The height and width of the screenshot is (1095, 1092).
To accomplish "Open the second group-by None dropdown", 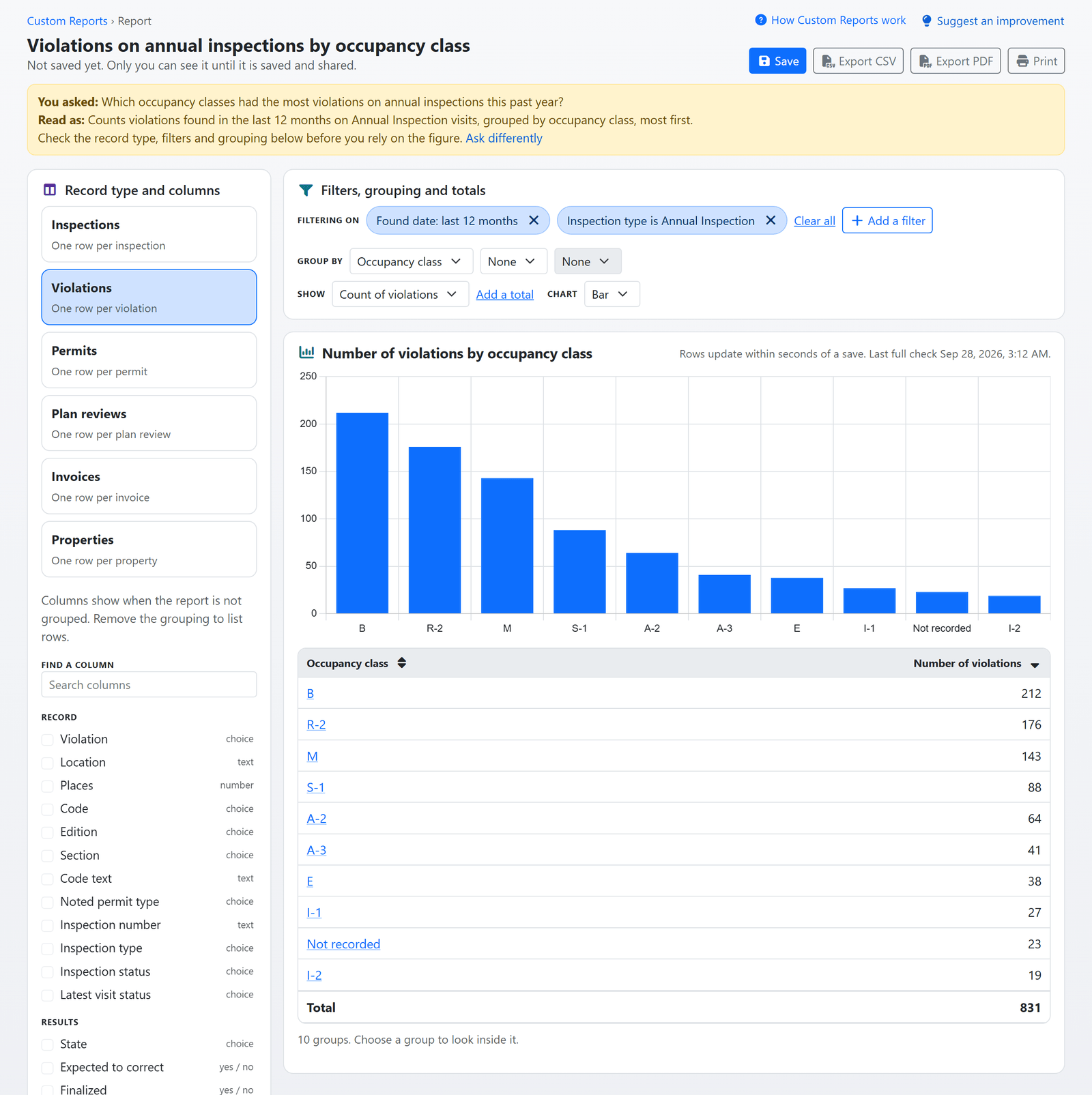I will 513,261.
